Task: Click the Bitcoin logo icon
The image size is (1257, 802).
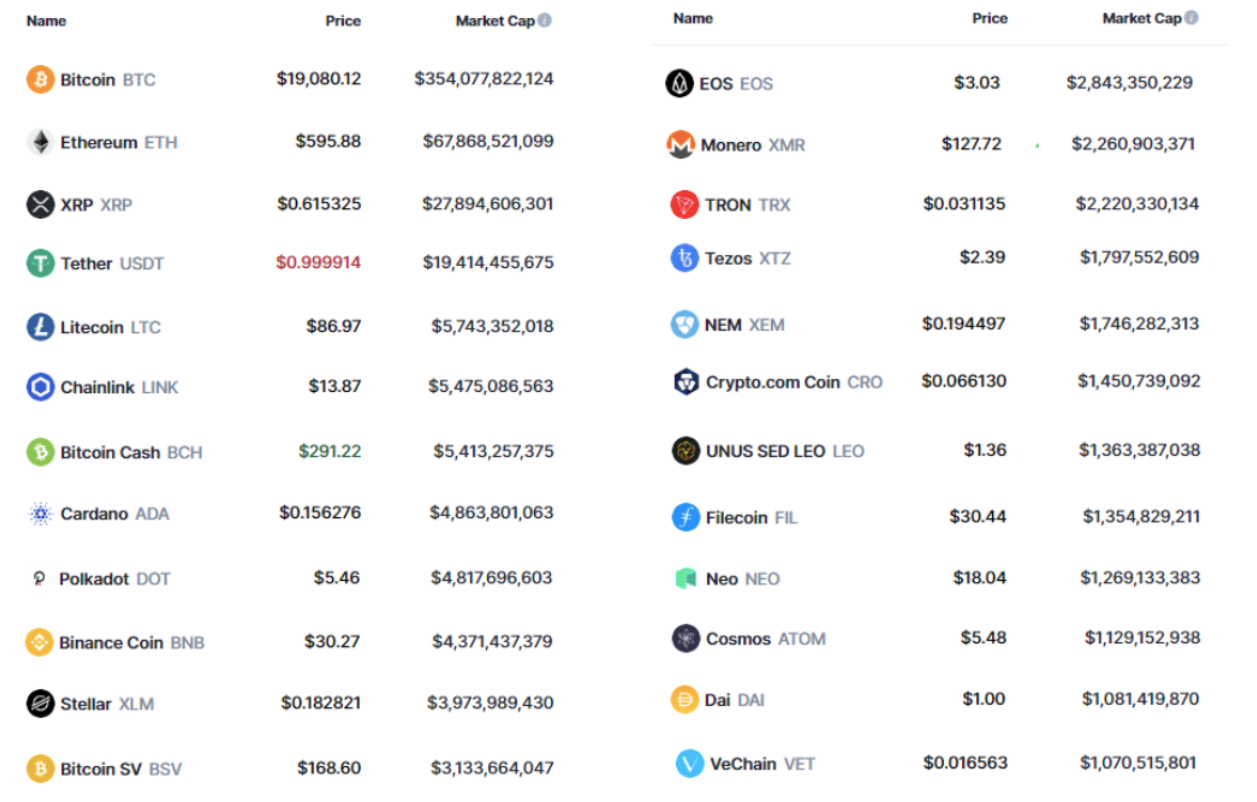Action: tap(39, 79)
